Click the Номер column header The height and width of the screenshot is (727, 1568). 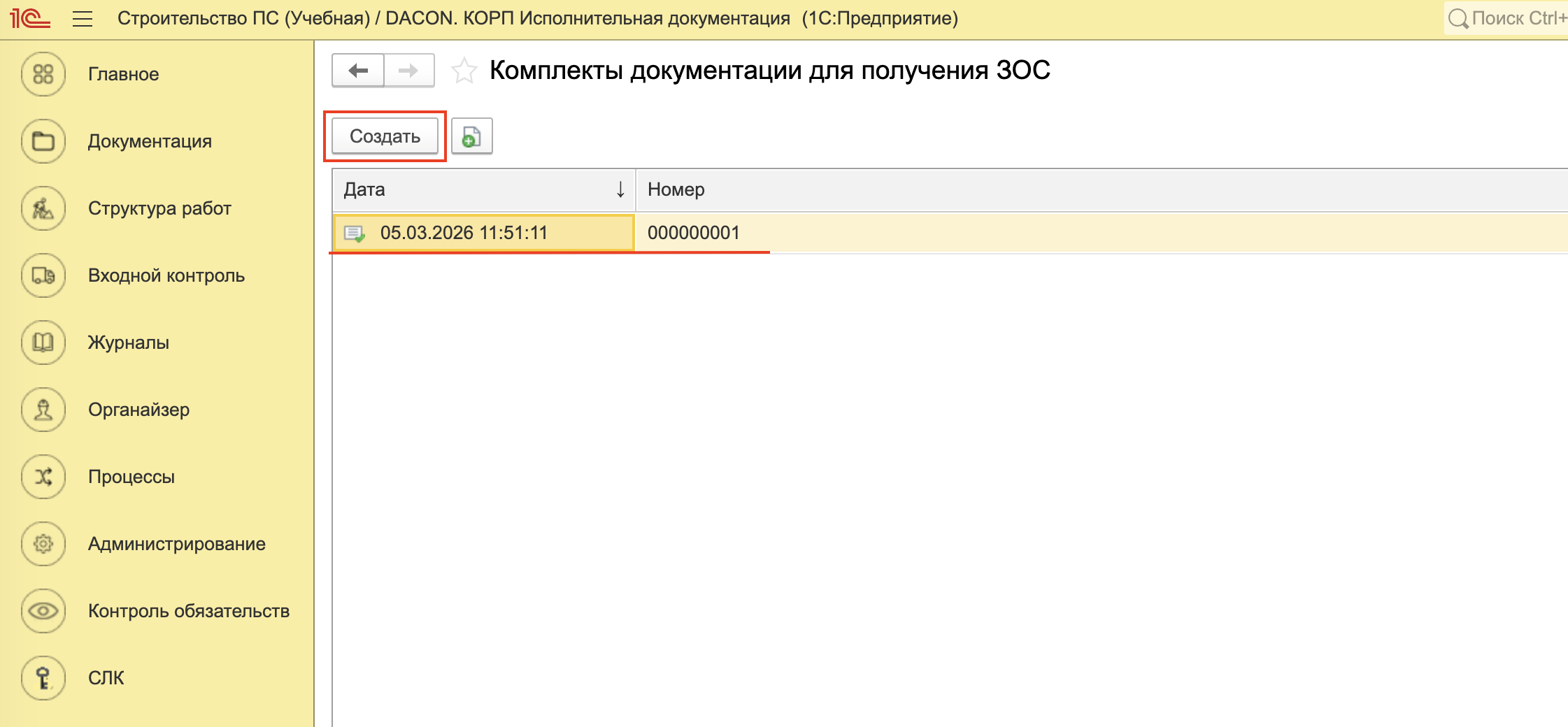tap(676, 189)
